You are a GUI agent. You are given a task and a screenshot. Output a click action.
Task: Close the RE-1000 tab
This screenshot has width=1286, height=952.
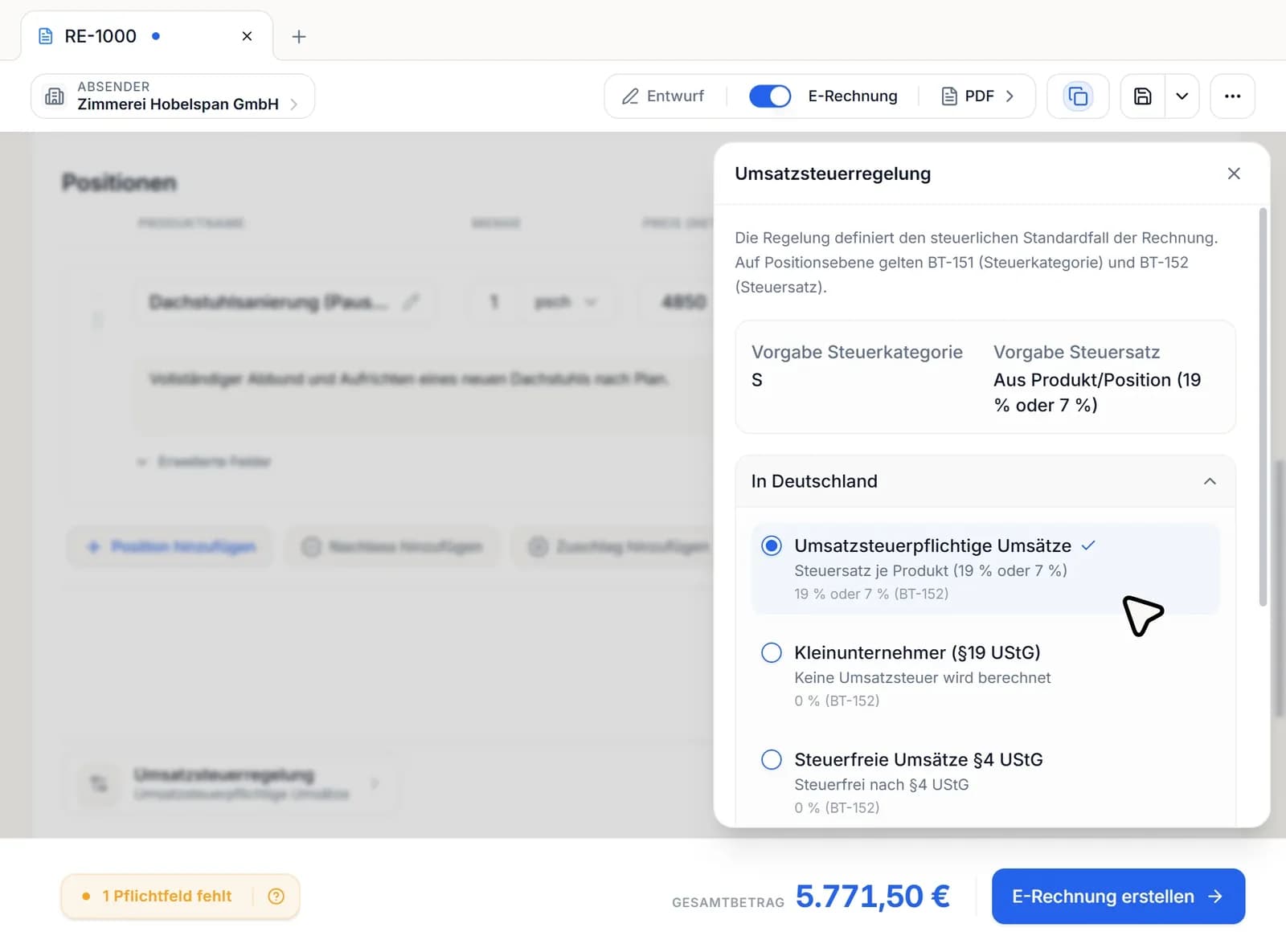tap(247, 36)
